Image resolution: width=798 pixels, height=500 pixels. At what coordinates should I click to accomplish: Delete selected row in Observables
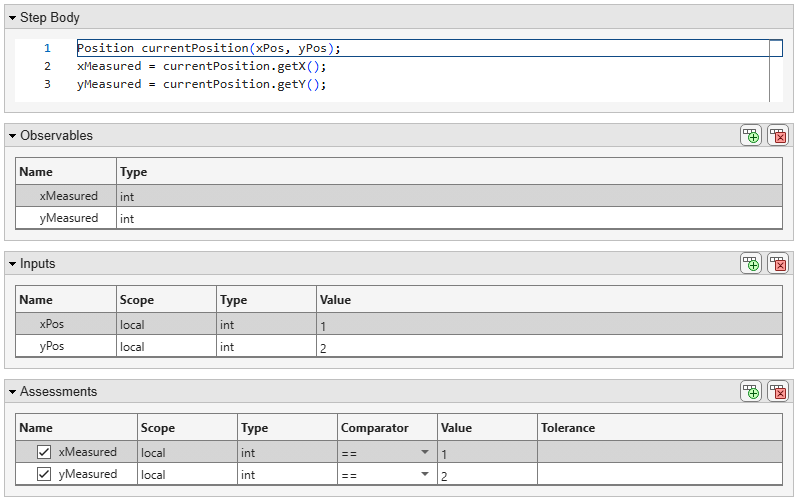[x=778, y=135]
